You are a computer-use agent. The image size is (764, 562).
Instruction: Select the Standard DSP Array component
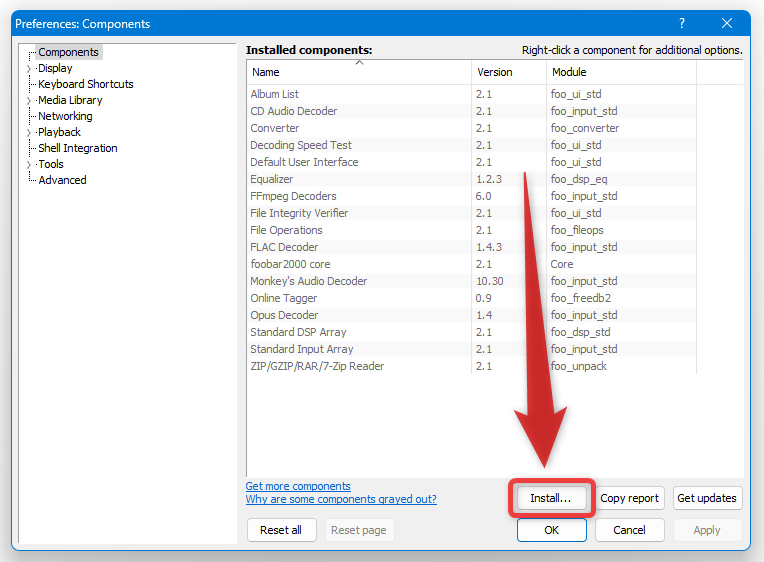(x=471, y=332)
